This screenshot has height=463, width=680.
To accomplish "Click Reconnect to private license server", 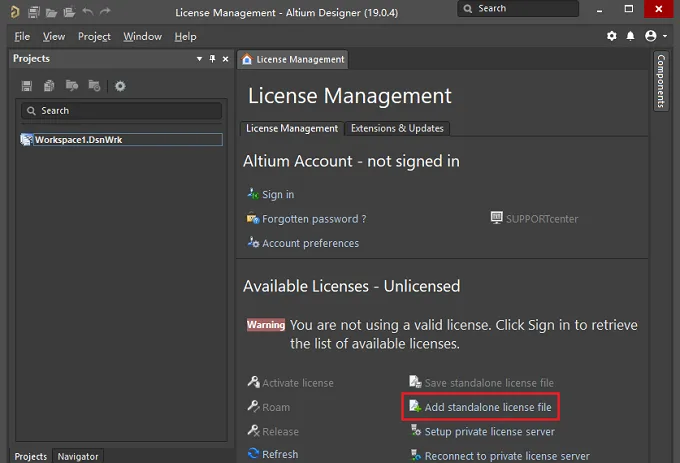I will point(507,456).
